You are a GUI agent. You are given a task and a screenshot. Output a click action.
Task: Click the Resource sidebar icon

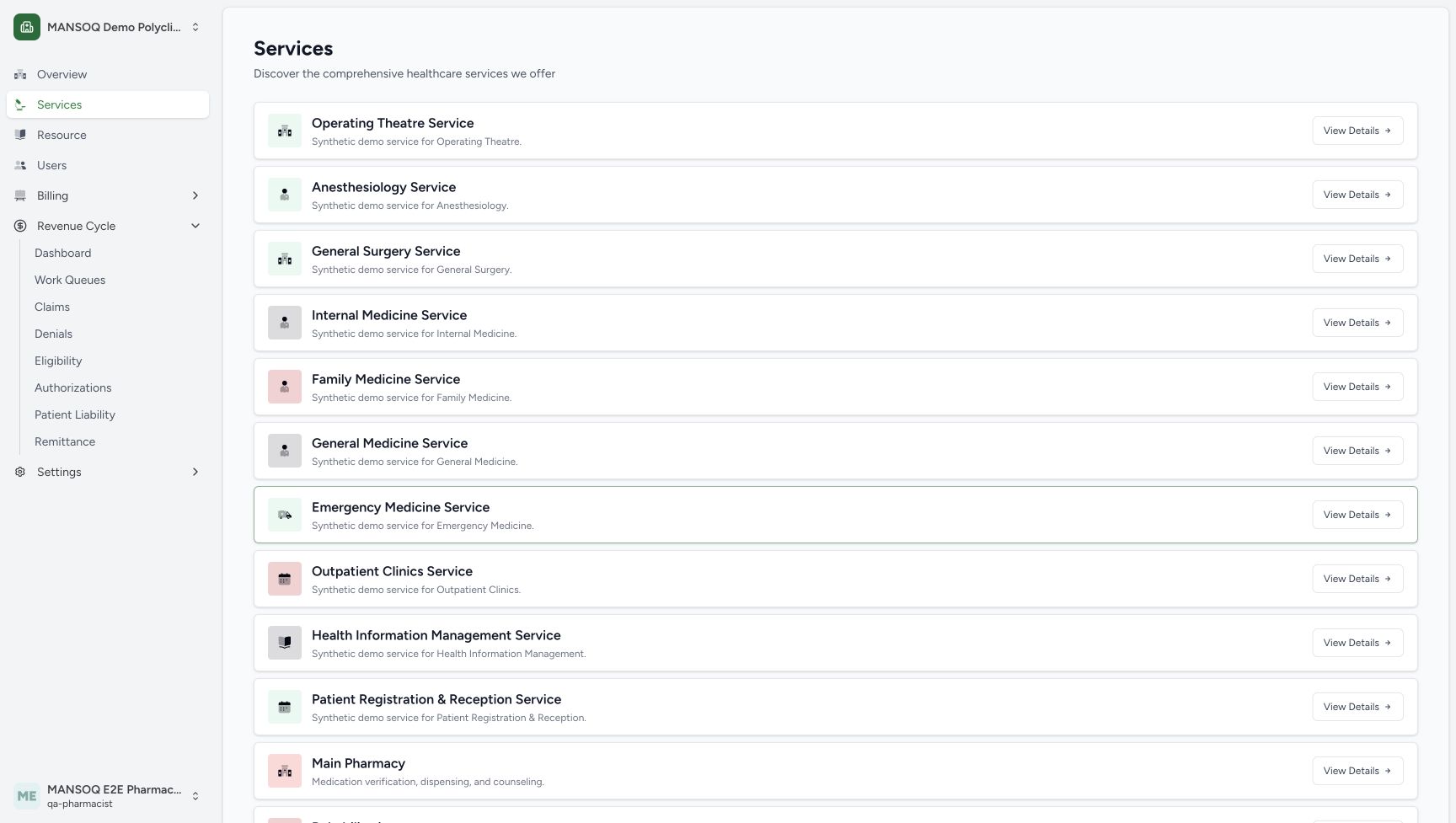click(20, 135)
